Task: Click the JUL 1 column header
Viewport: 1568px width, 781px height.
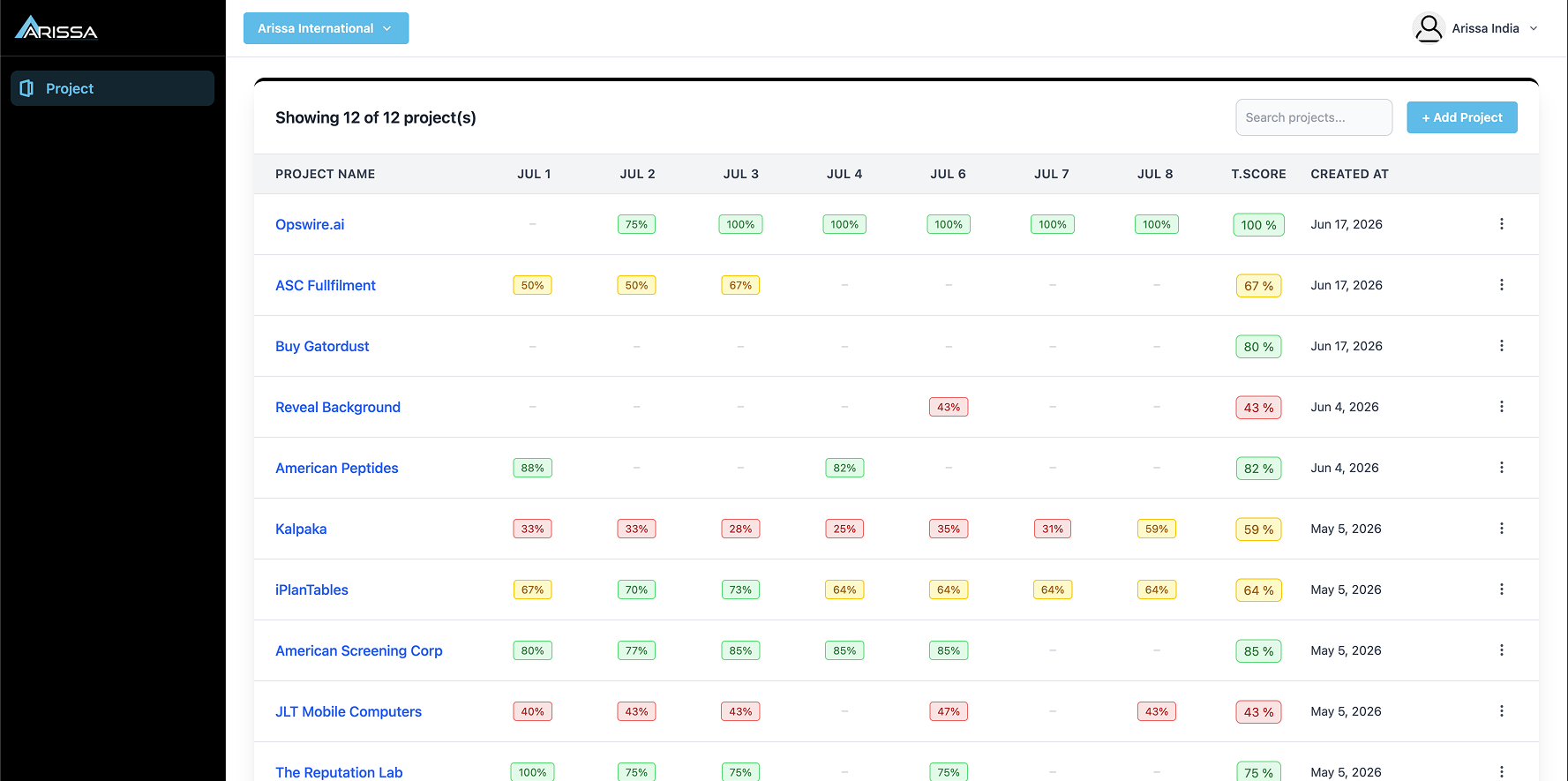Action: click(534, 174)
